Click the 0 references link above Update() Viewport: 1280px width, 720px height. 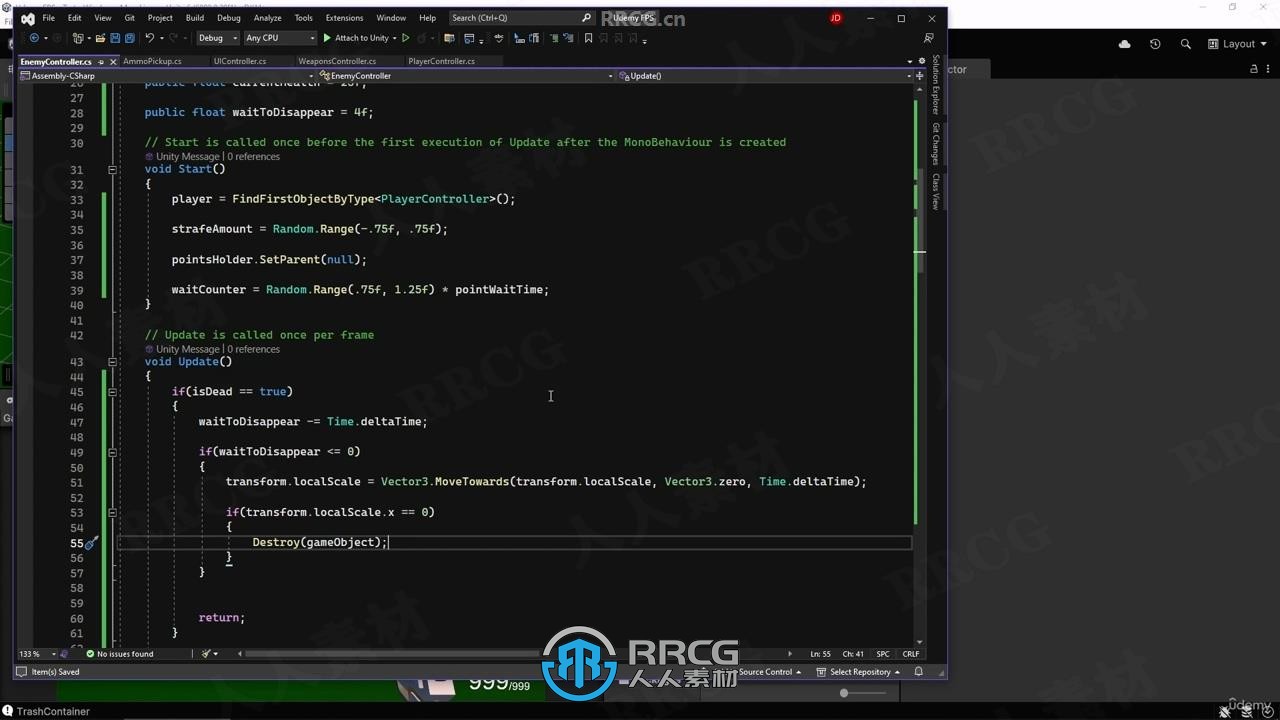(253, 350)
